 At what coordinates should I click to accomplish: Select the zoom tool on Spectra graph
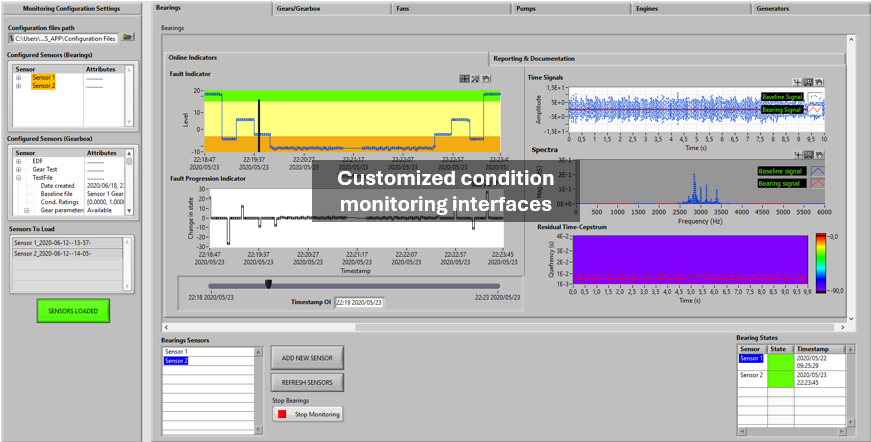808,155
